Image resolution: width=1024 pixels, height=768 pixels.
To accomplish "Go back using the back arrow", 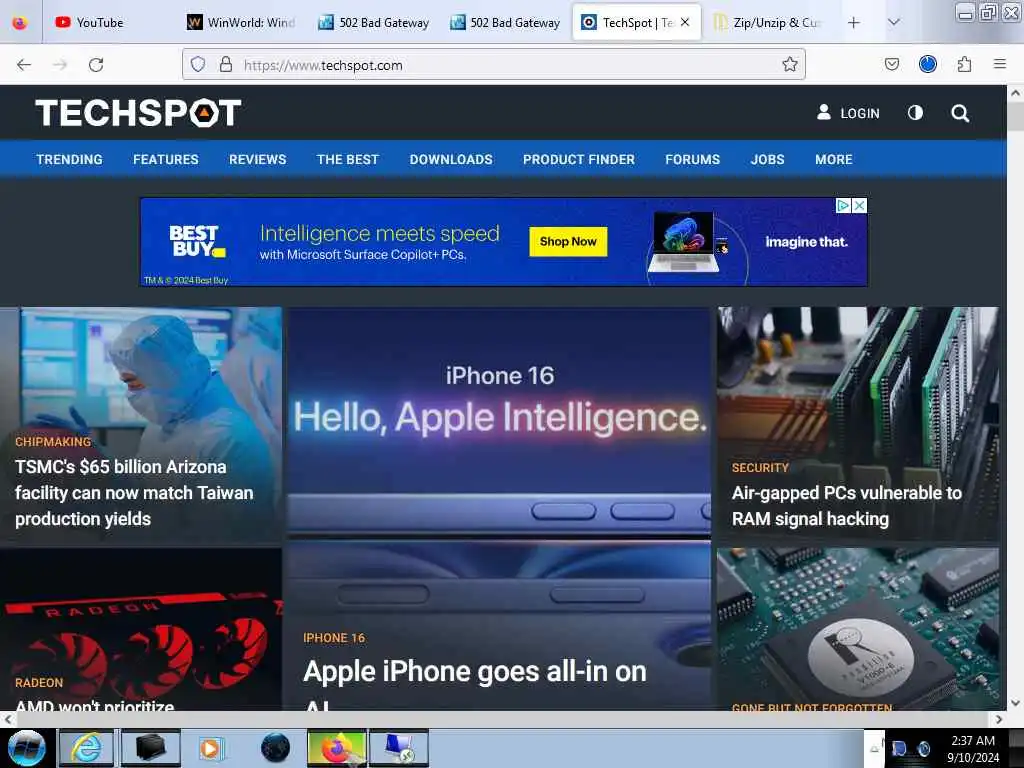I will click(24, 65).
